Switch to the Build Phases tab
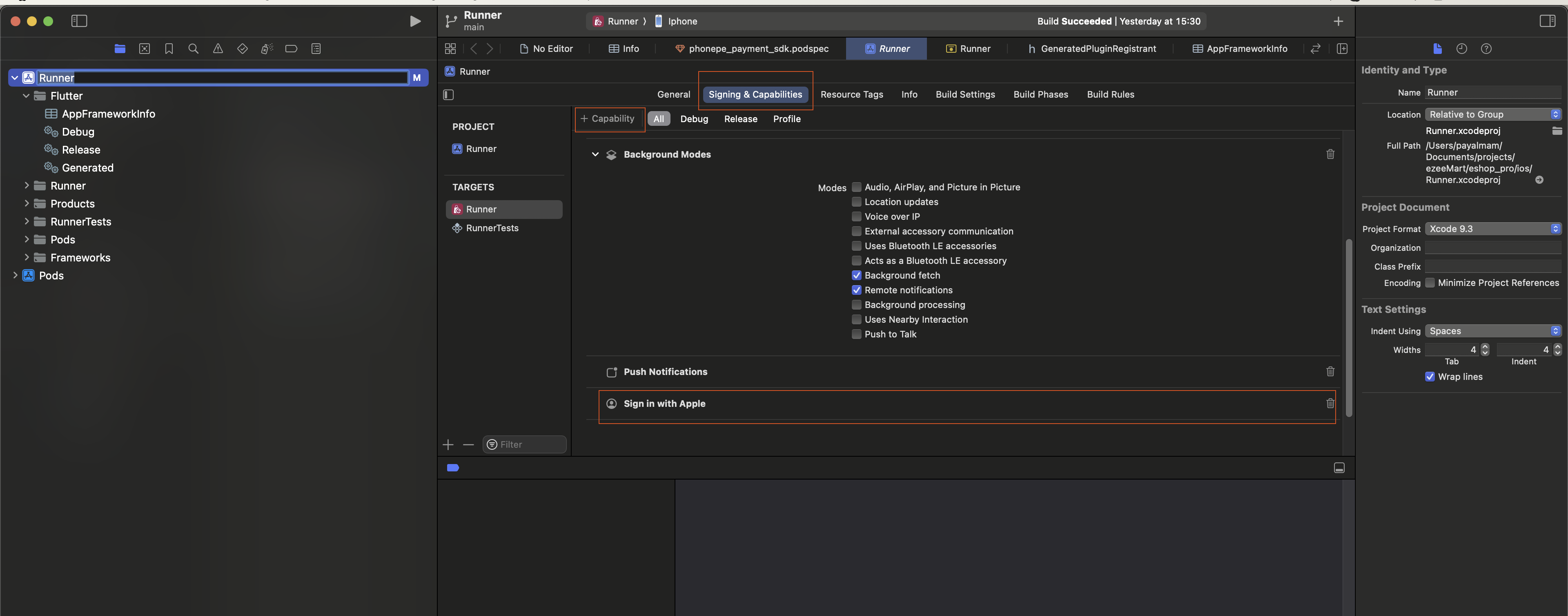This screenshot has width=1568, height=616. [1040, 94]
